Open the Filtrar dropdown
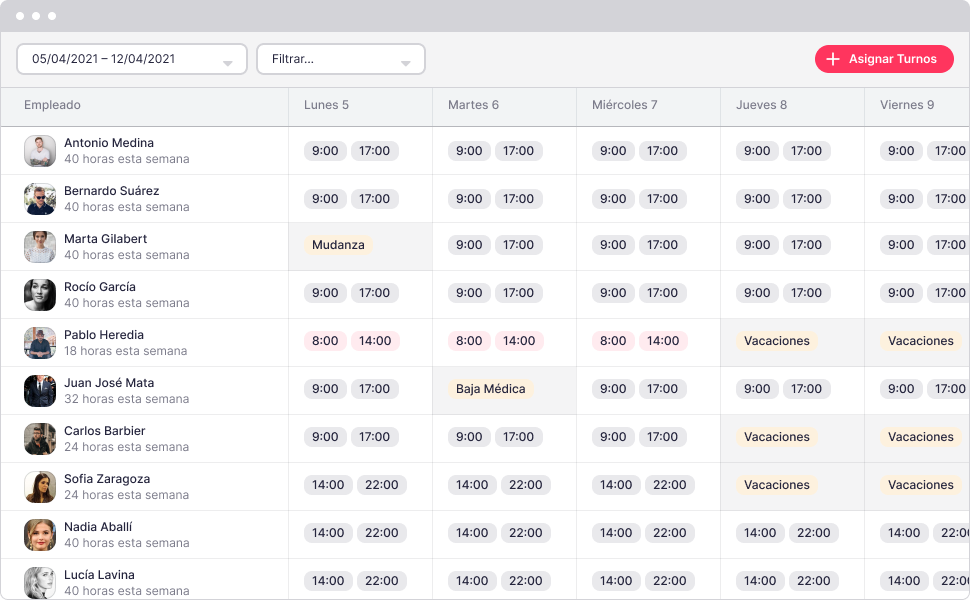 coord(340,59)
